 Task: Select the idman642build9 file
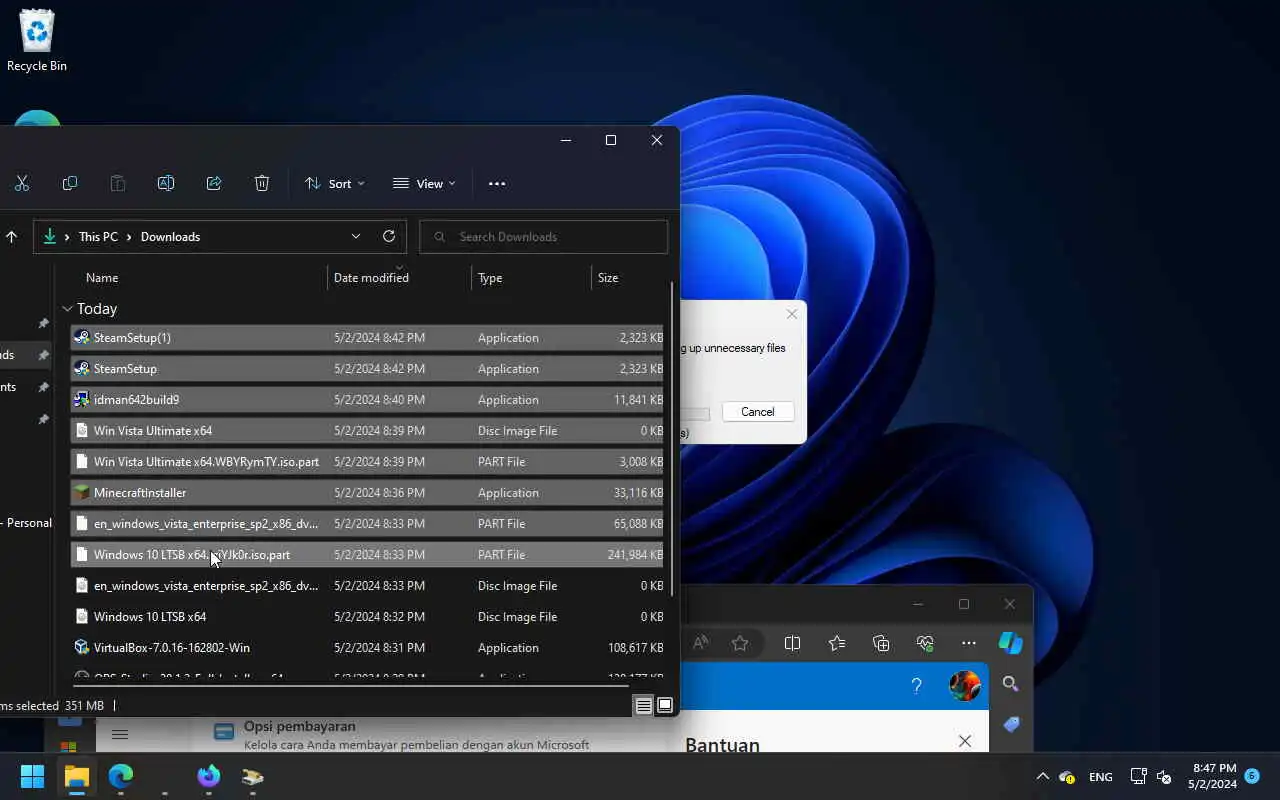tap(367, 400)
